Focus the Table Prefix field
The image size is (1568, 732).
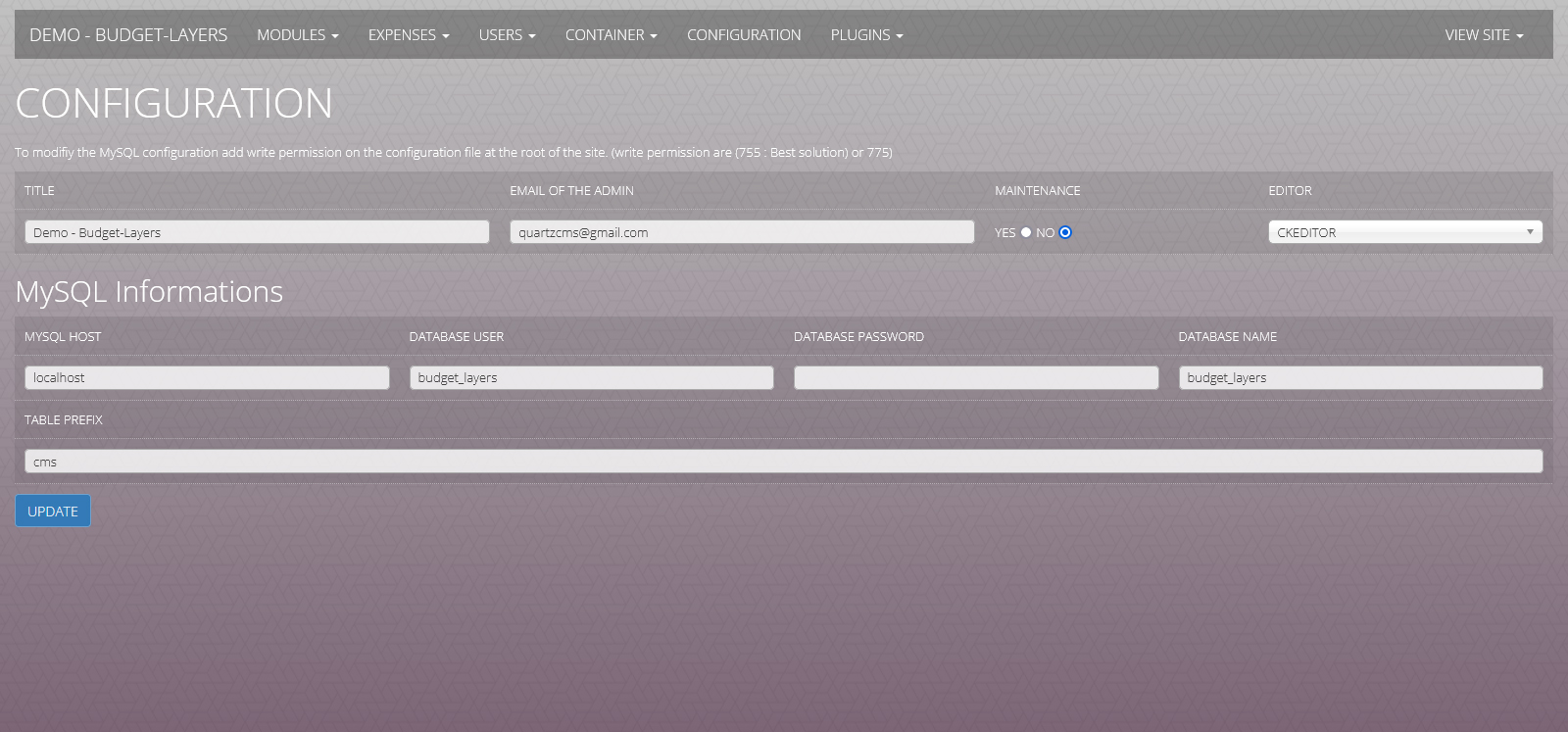(x=783, y=462)
